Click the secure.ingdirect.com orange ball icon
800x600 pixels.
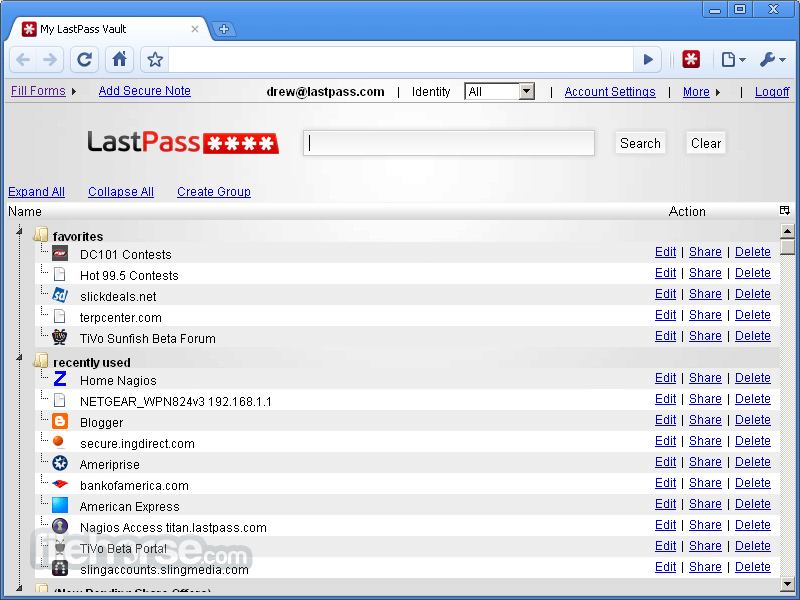pos(58,441)
